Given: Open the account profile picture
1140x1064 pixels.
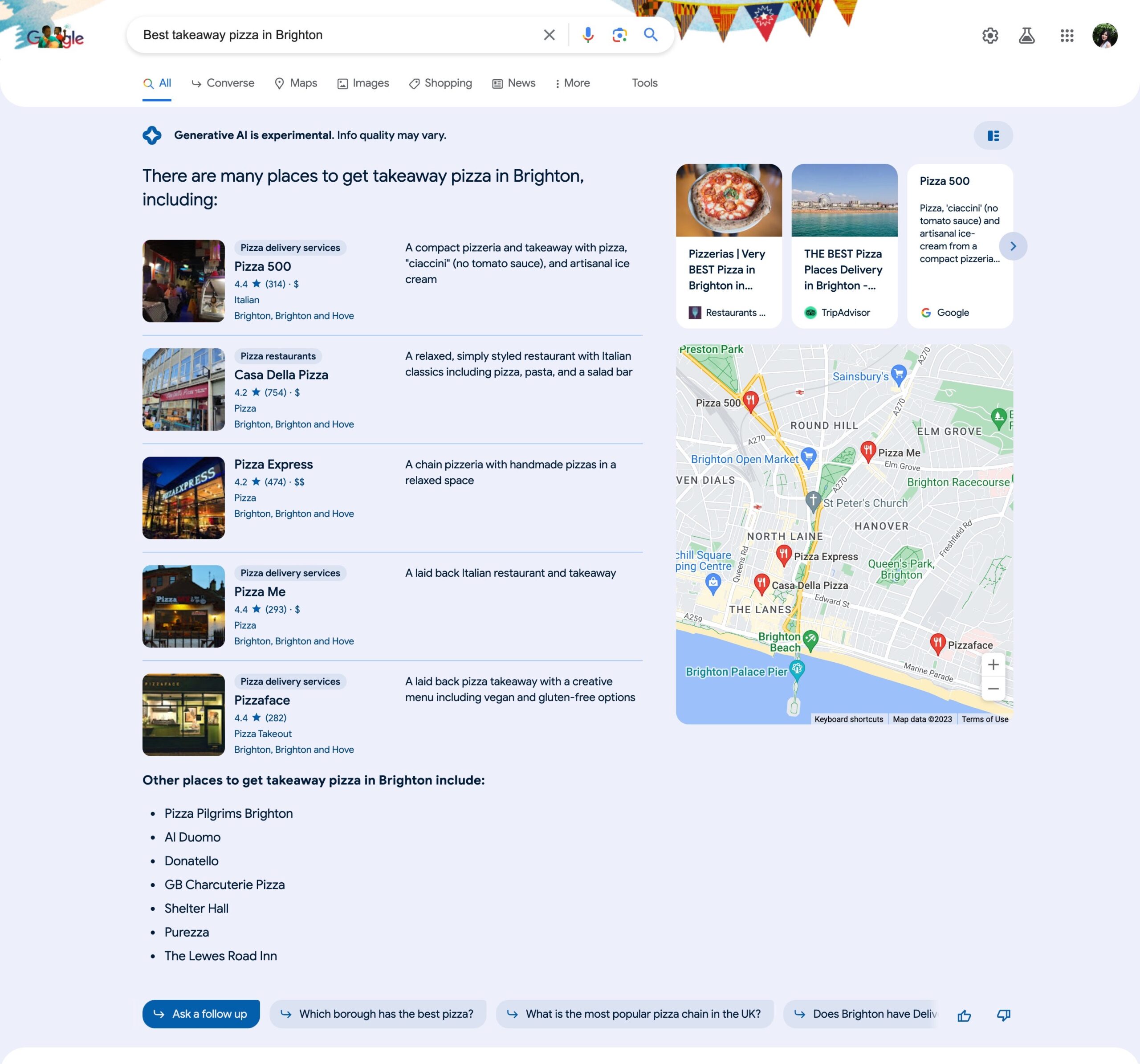Looking at the screenshot, I should 1104,36.
